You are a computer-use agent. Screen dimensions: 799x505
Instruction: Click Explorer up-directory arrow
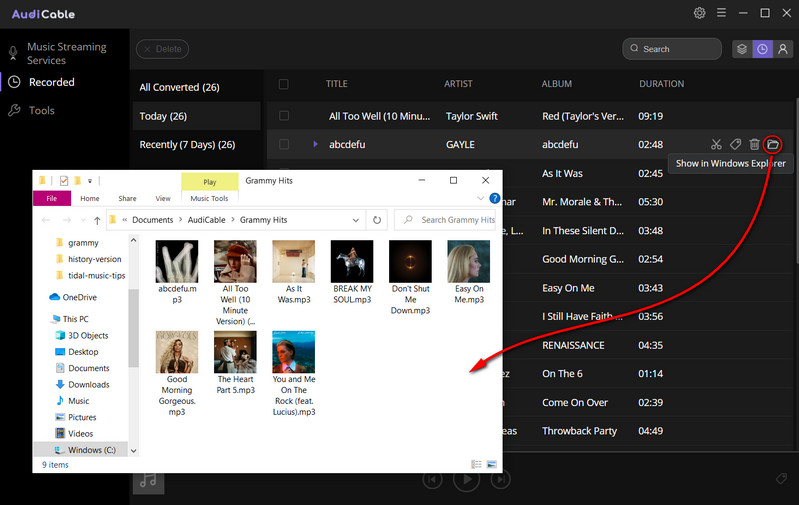[97, 220]
